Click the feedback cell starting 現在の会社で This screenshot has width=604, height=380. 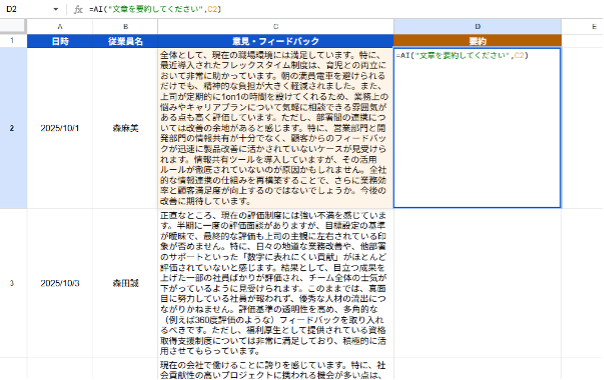pos(275,369)
